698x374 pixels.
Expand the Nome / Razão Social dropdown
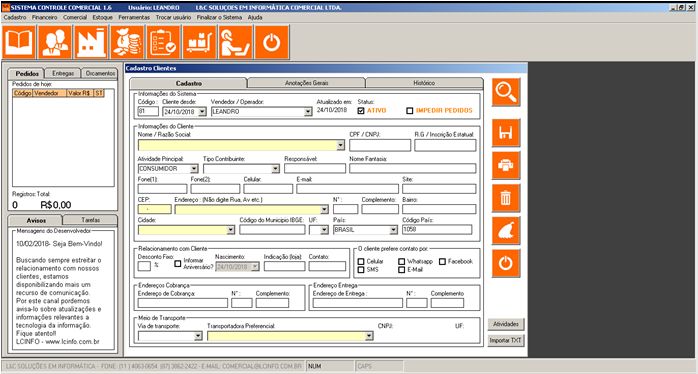[340, 145]
